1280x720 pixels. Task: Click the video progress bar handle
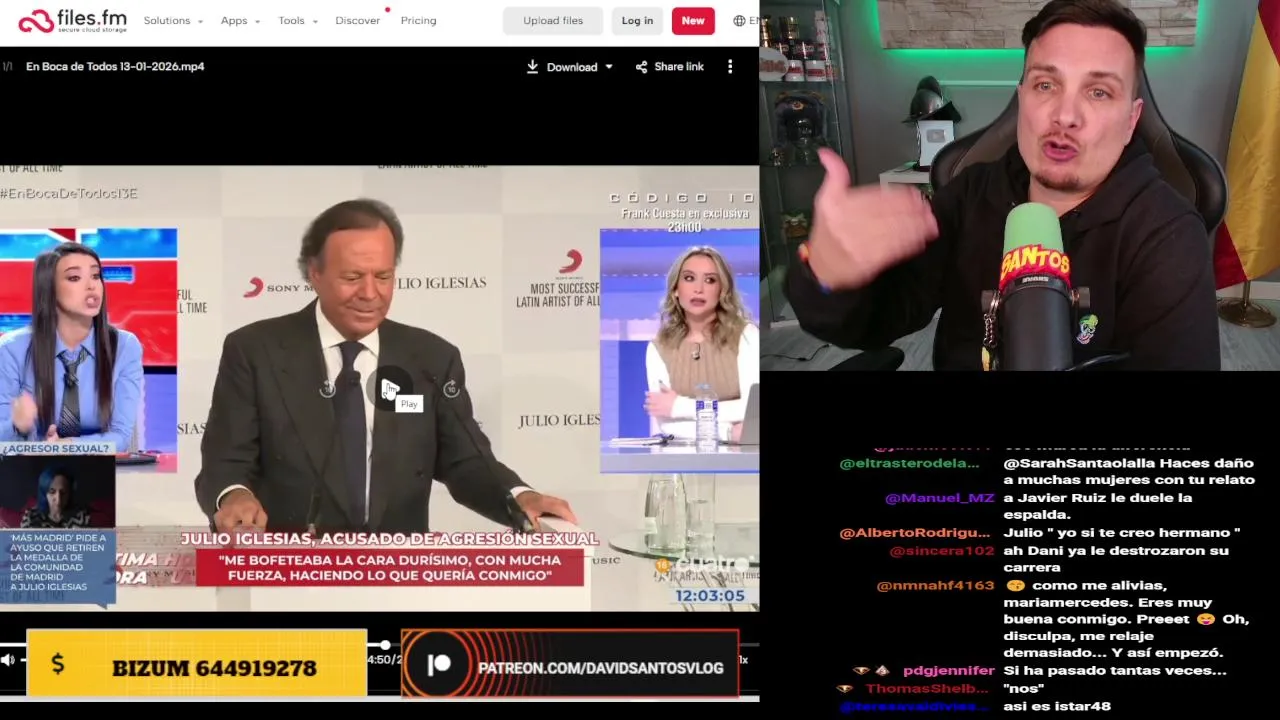[385, 644]
